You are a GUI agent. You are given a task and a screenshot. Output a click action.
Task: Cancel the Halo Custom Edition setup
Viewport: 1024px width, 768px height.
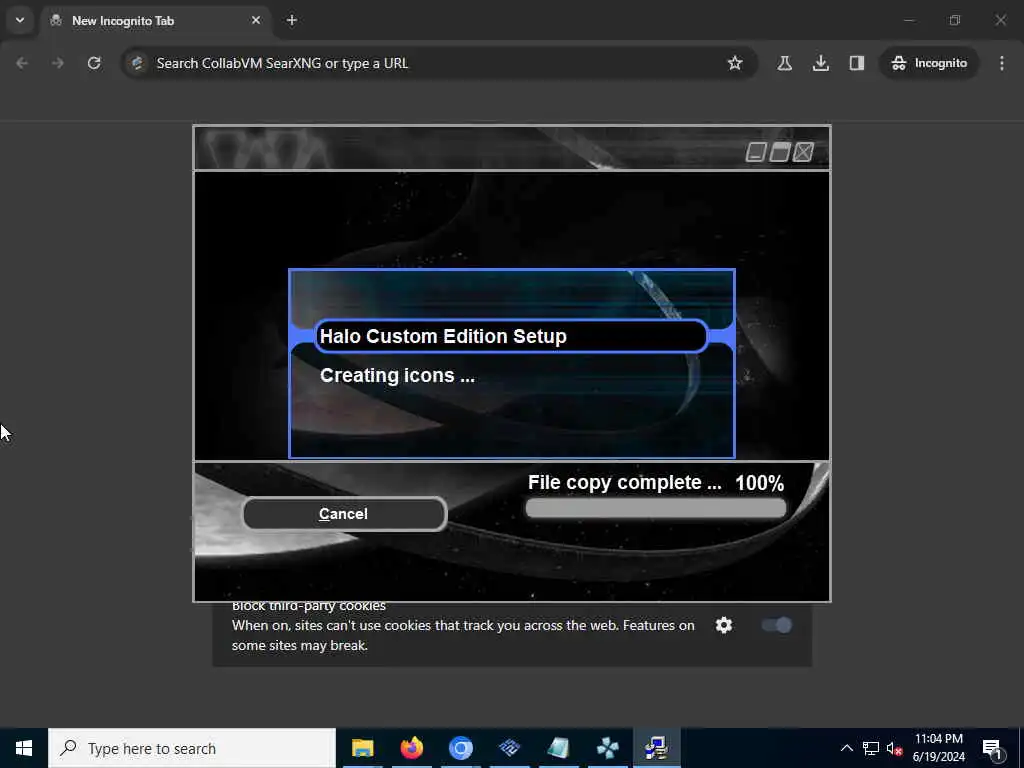click(x=344, y=514)
